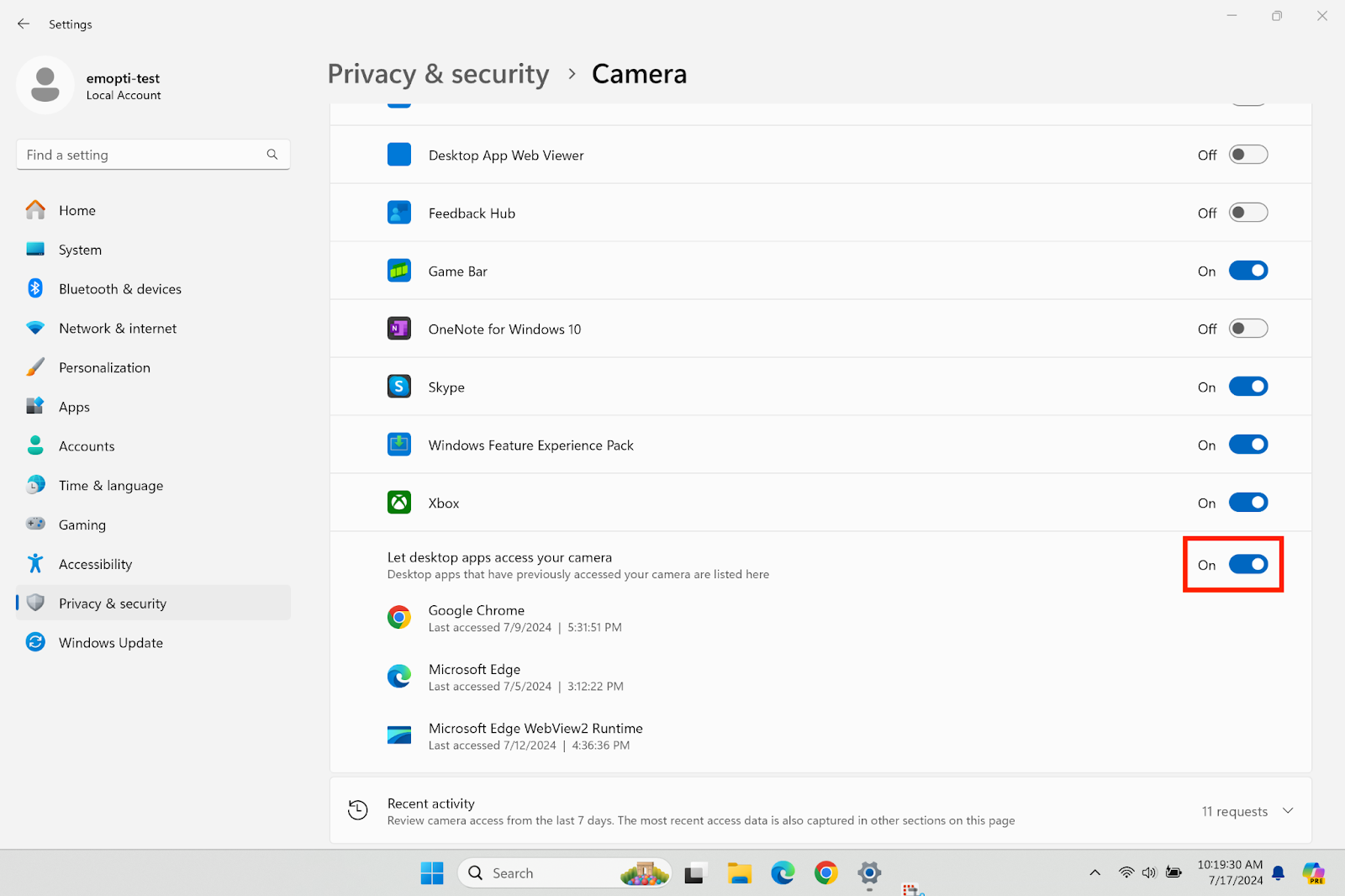This screenshot has width=1345, height=896.
Task: Click the search magnifier icon in Find a setting
Action: [x=272, y=155]
